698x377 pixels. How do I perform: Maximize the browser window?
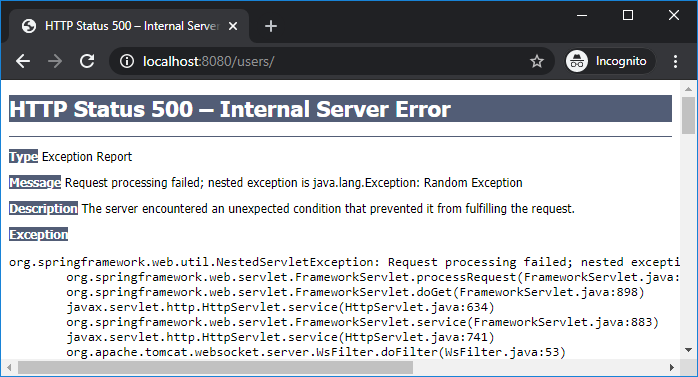pyautogui.click(x=628, y=16)
